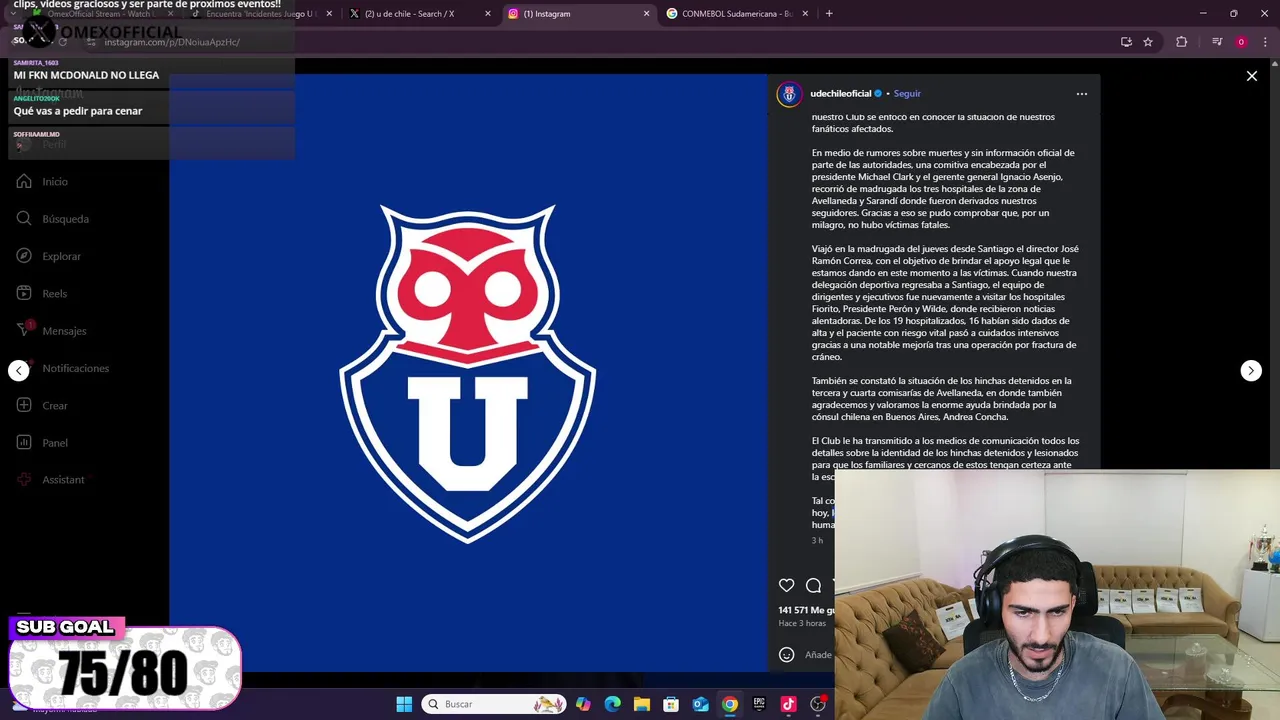Click the comment input field
Image resolution: width=1280 pixels, height=720 pixels.
click(x=818, y=655)
